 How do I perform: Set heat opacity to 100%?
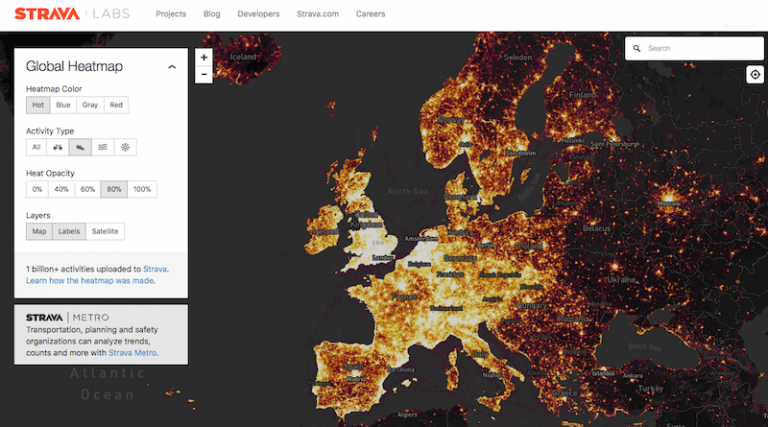[x=142, y=189]
